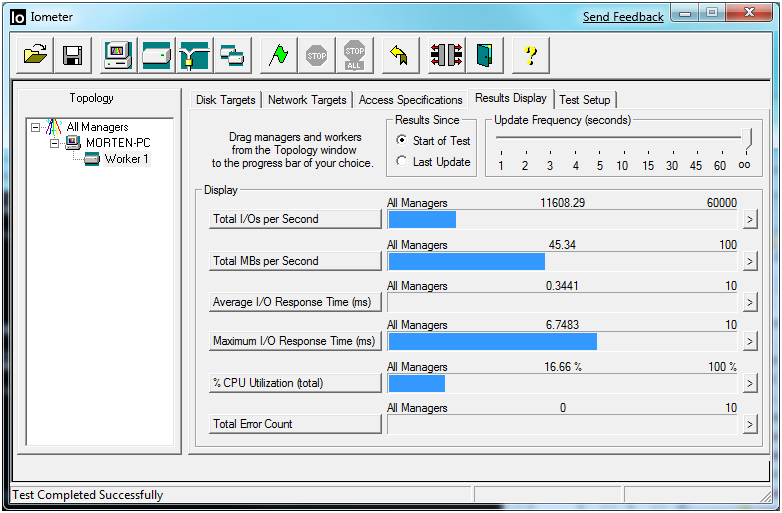The width and height of the screenshot is (782, 513).
Task: Click Total MBs per Second button
Action: tap(295, 261)
